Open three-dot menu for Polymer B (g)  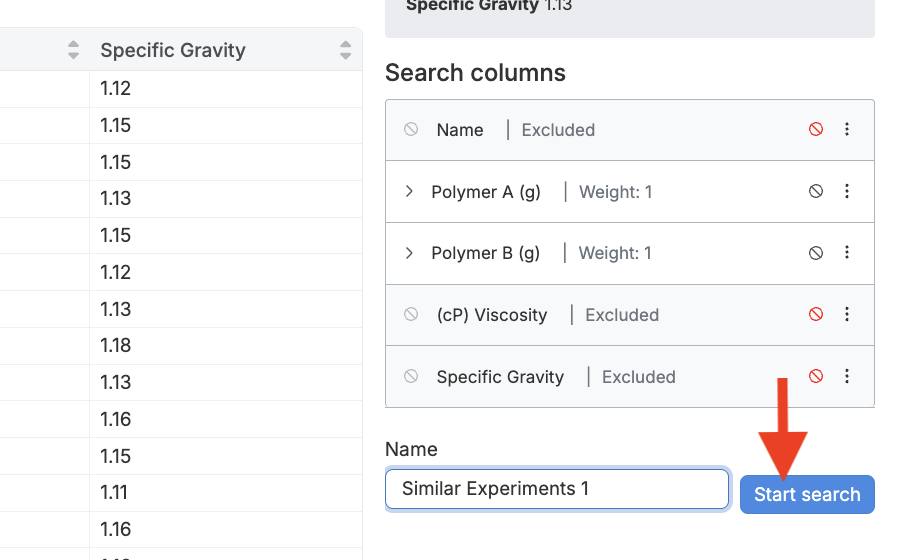847,254
